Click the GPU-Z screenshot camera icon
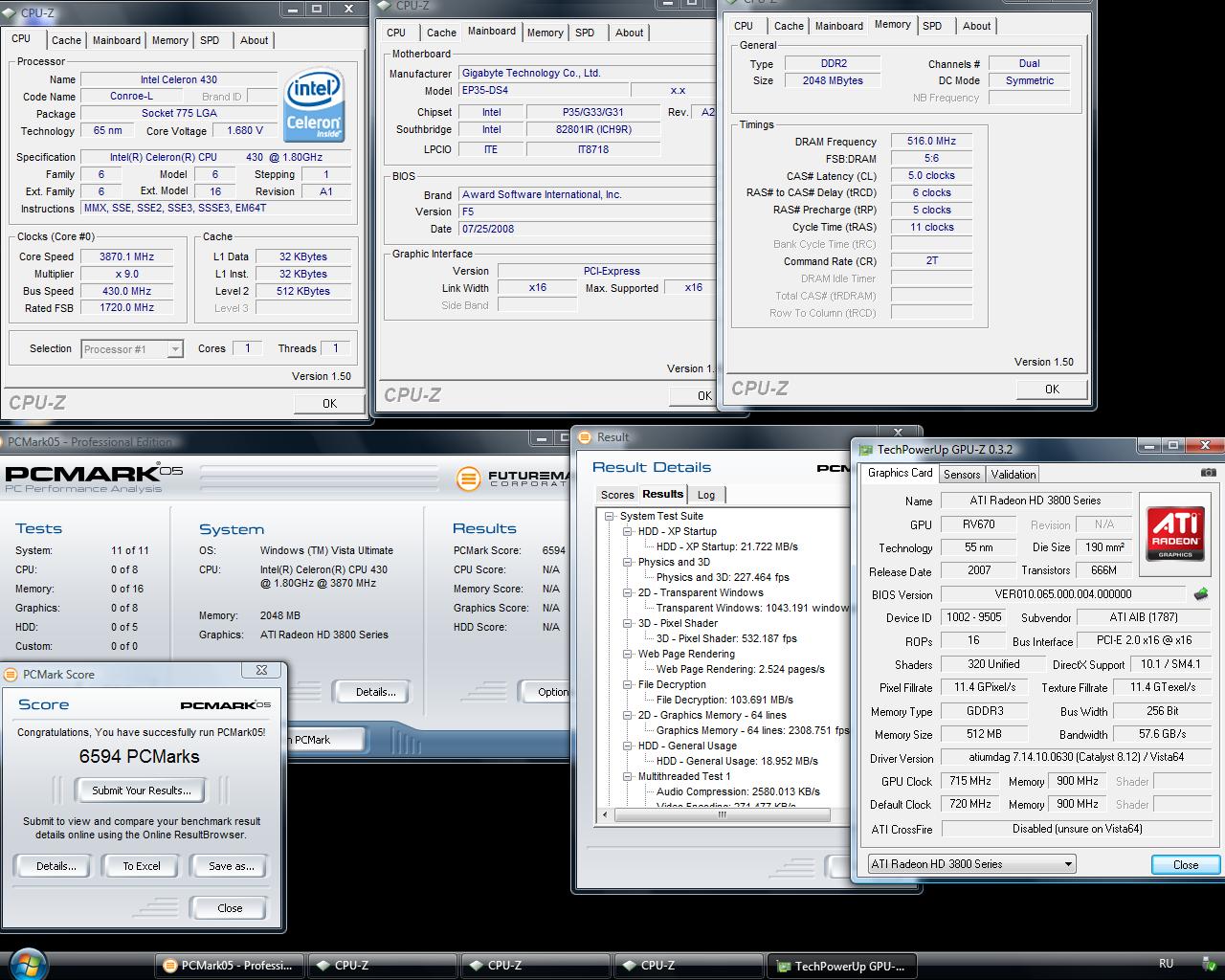This screenshot has width=1225, height=980. coord(1209,473)
